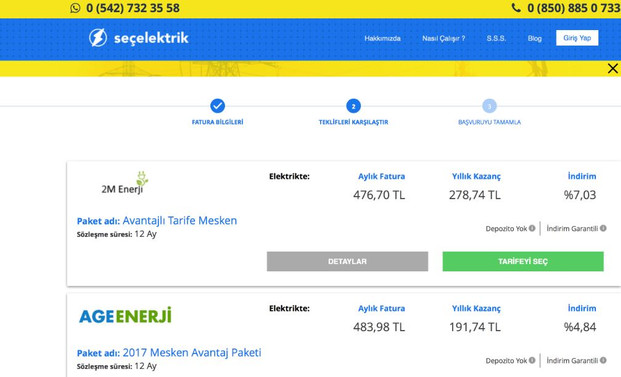The image size is (621, 377).
Task: Click the %4,84 discount value
Action: coord(580,327)
